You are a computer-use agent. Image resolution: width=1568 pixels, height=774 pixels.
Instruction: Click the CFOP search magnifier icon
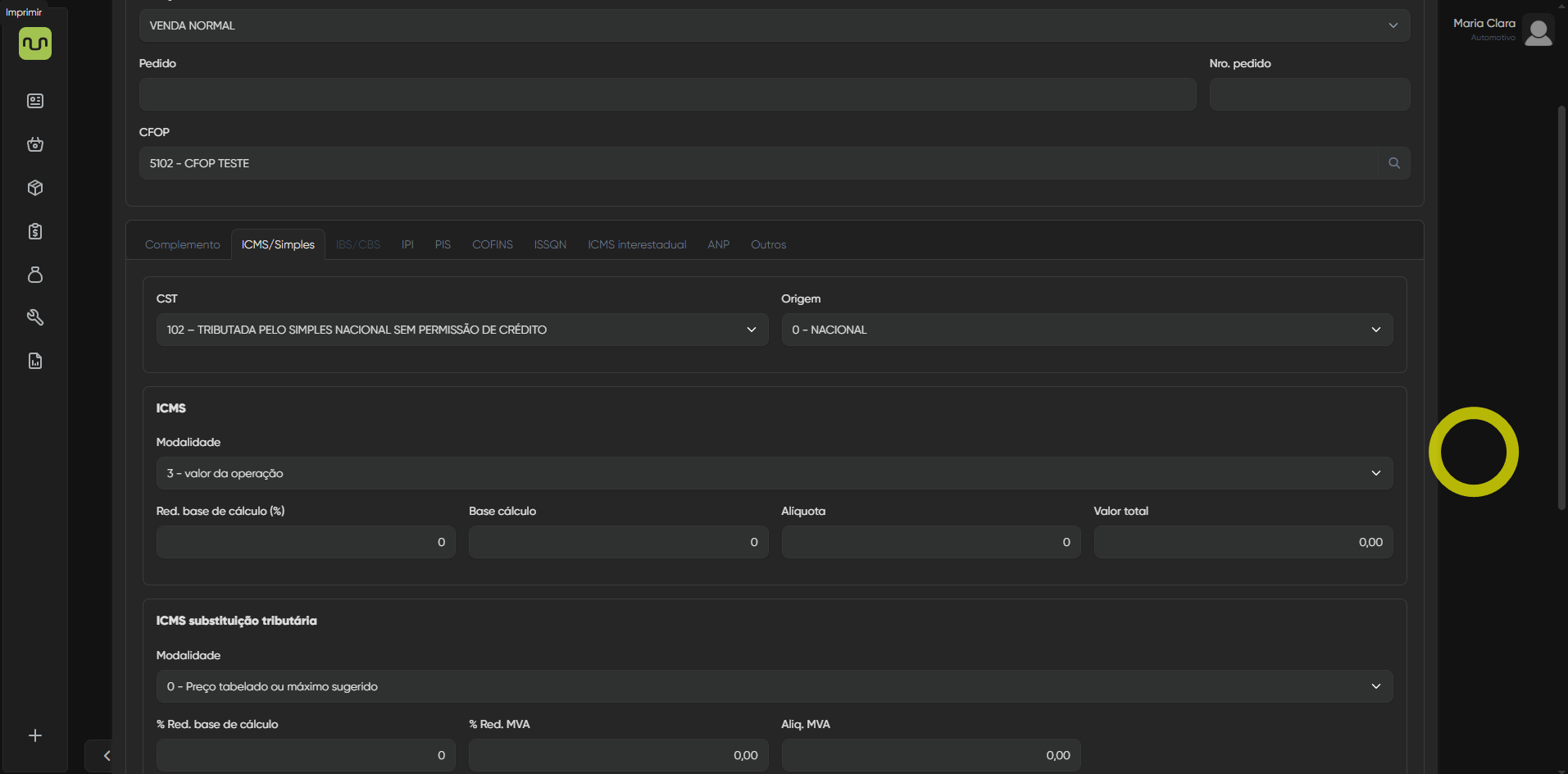tap(1393, 163)
